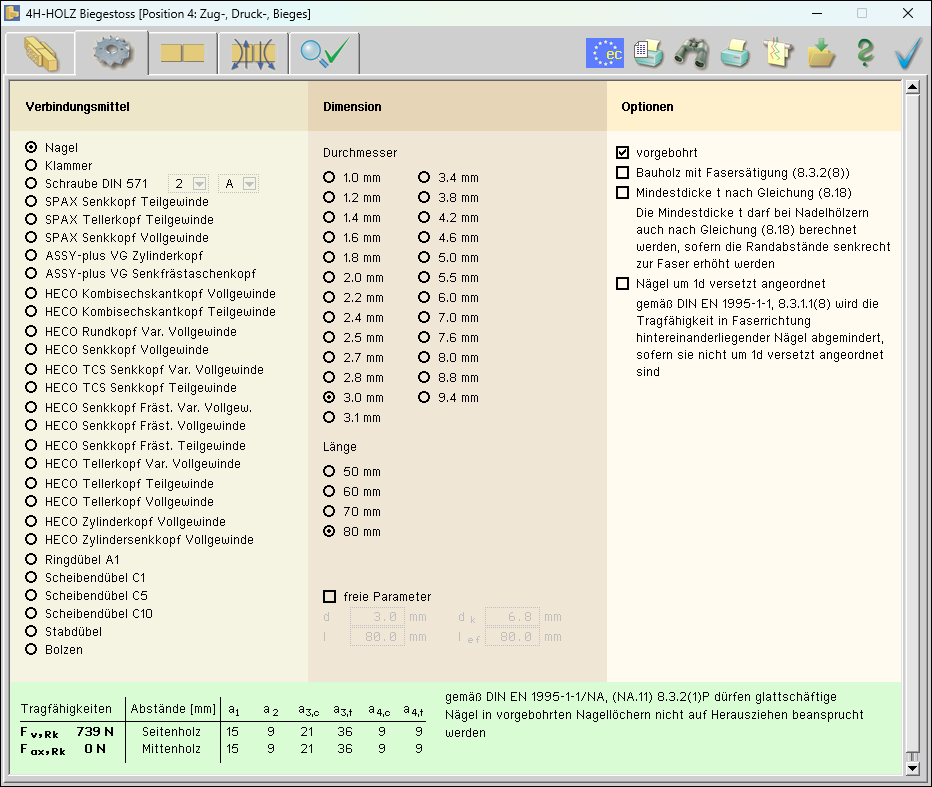Click the printer icon
The width and height of the screenshot is (932, 787).
point(735,53)
